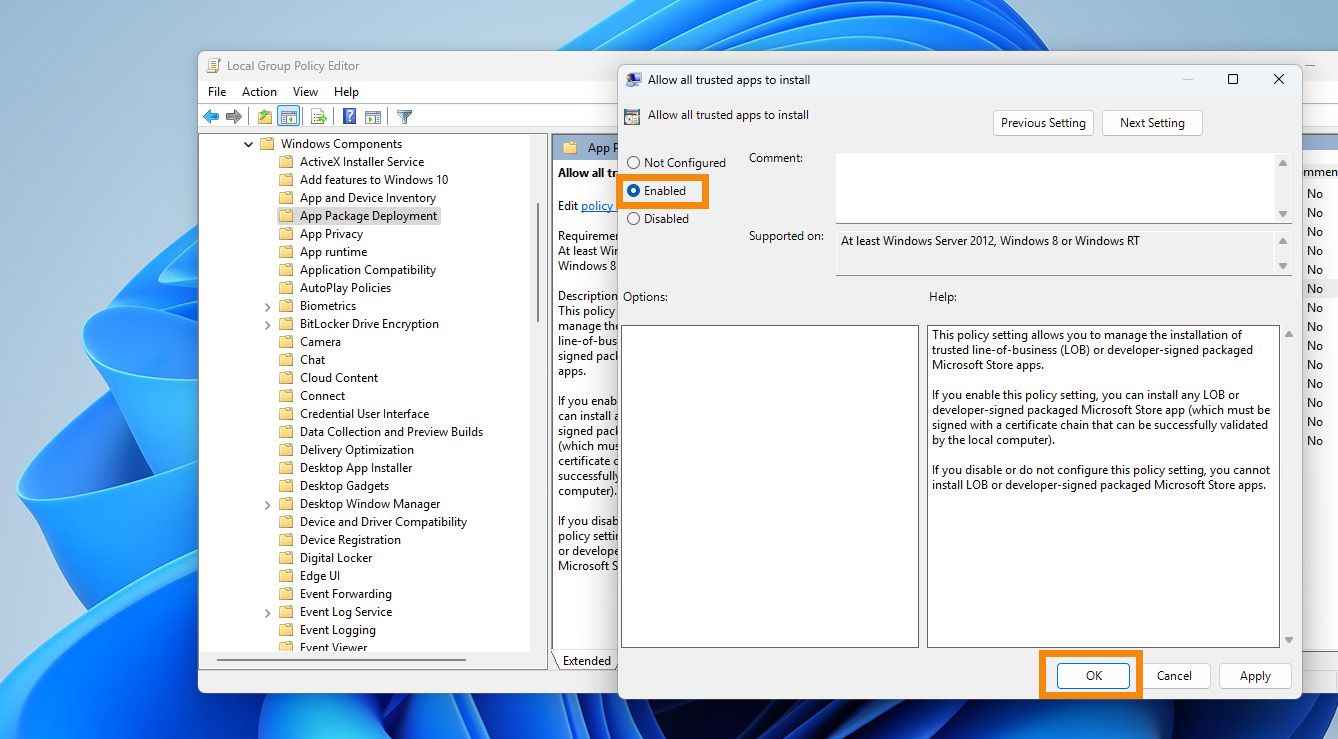Screen dimensions: 1338x739
Task: Select App Package Deployment in the tree
Action: [x=368, y=216]
